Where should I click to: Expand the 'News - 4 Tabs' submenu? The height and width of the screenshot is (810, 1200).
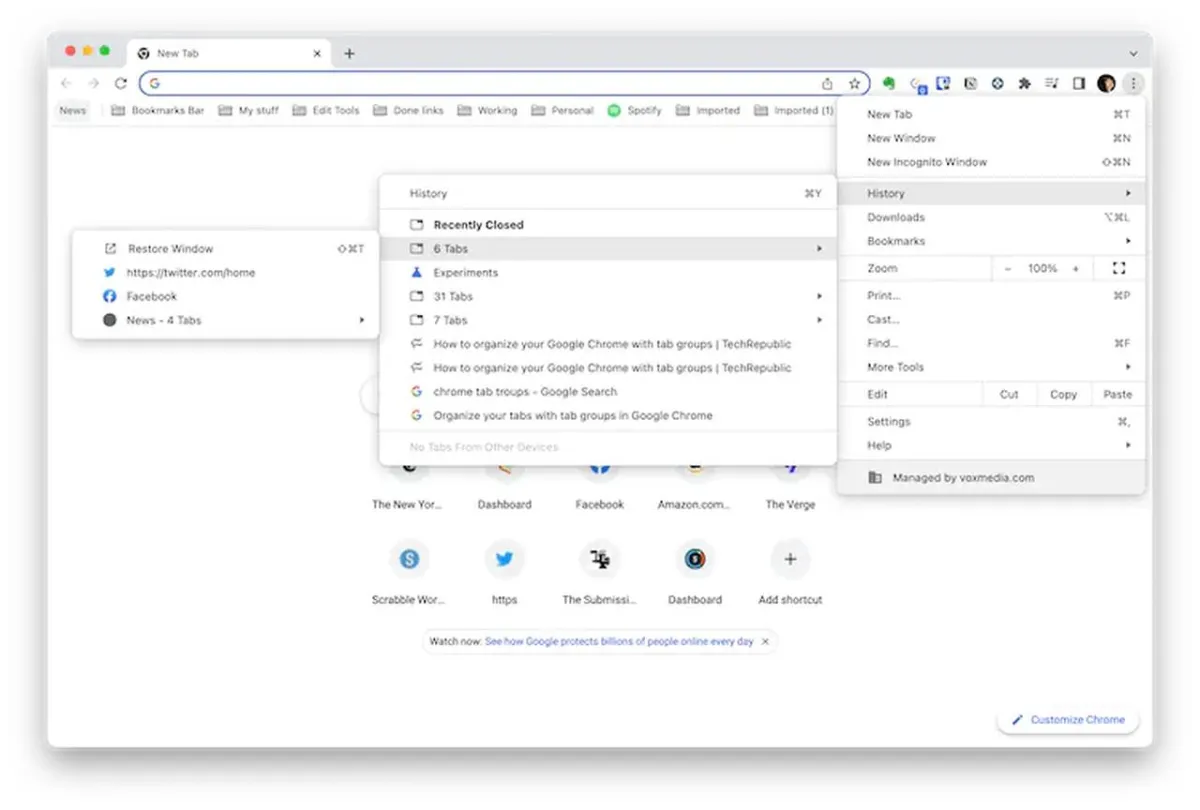click(200, 320)
